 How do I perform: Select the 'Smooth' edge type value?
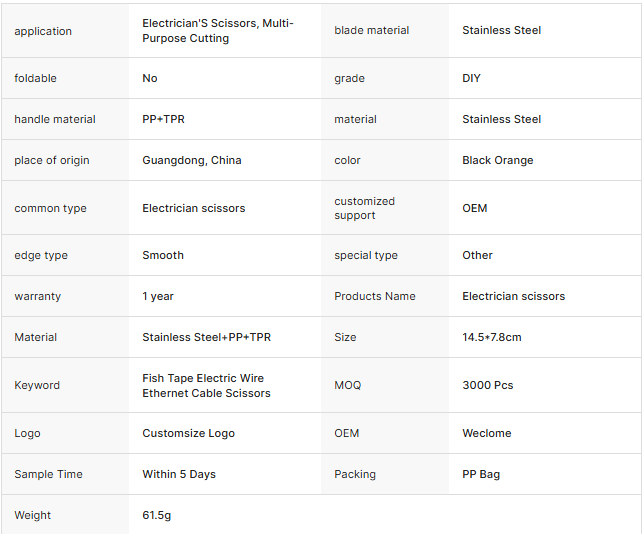click(x=163, y=255)
